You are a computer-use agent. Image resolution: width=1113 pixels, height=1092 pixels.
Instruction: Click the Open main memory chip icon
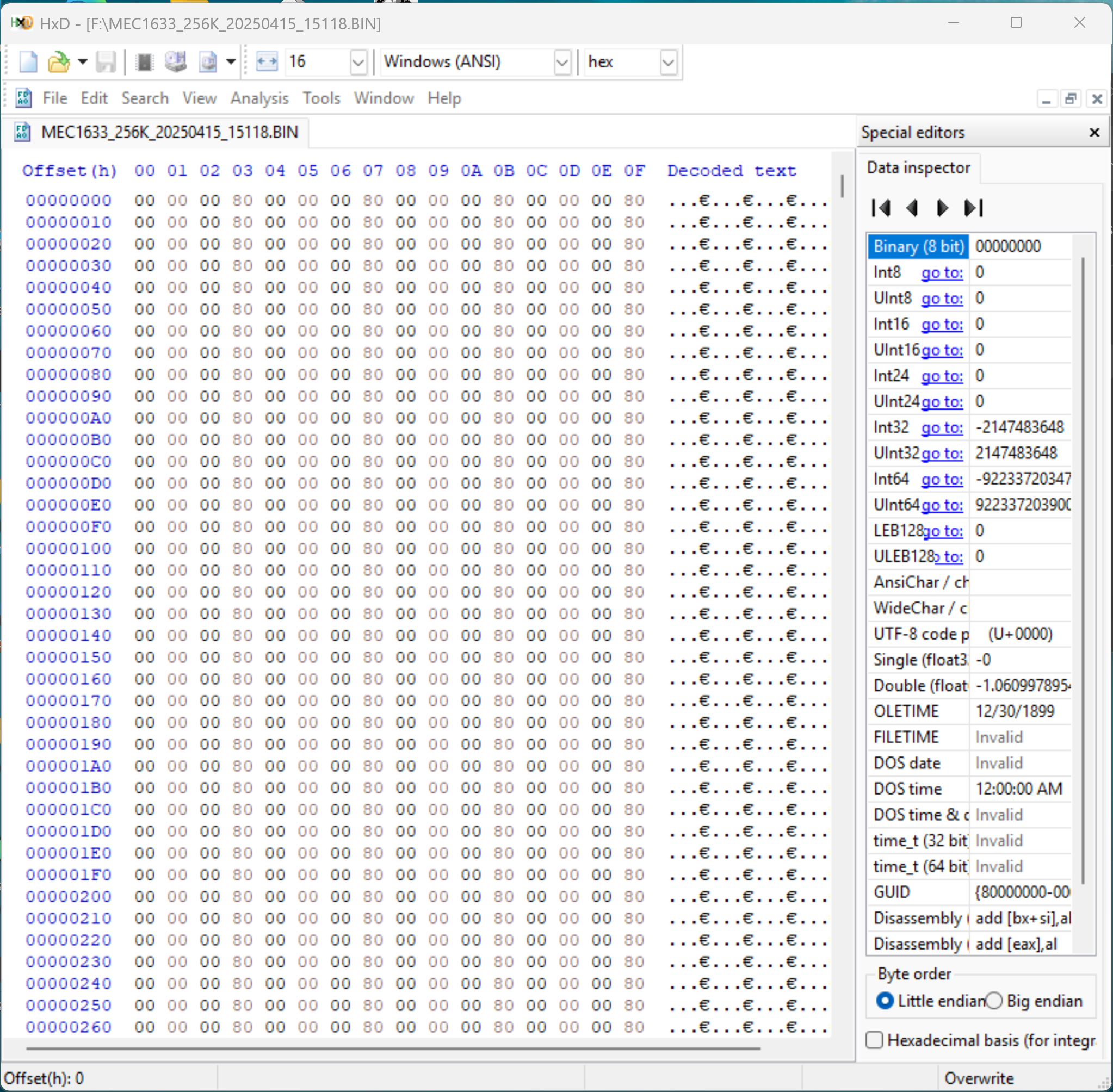(x=145, y=62)
